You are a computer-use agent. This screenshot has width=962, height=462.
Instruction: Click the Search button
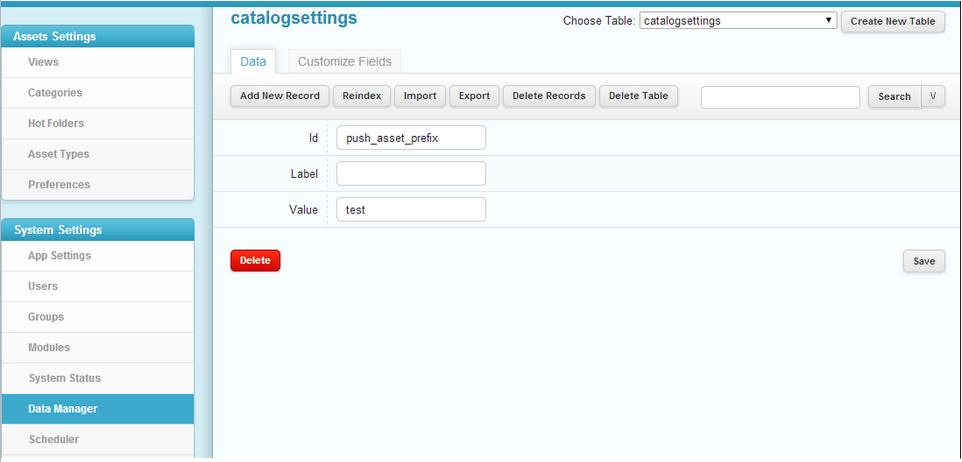(895, 96)
